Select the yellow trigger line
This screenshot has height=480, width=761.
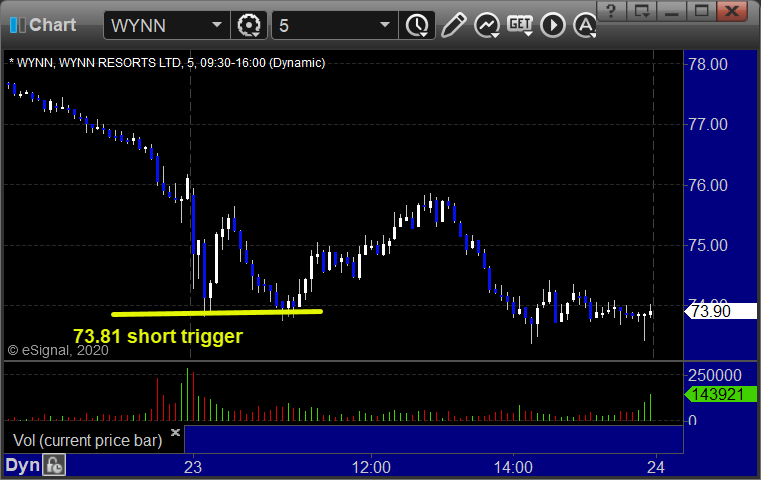[216, 313]
